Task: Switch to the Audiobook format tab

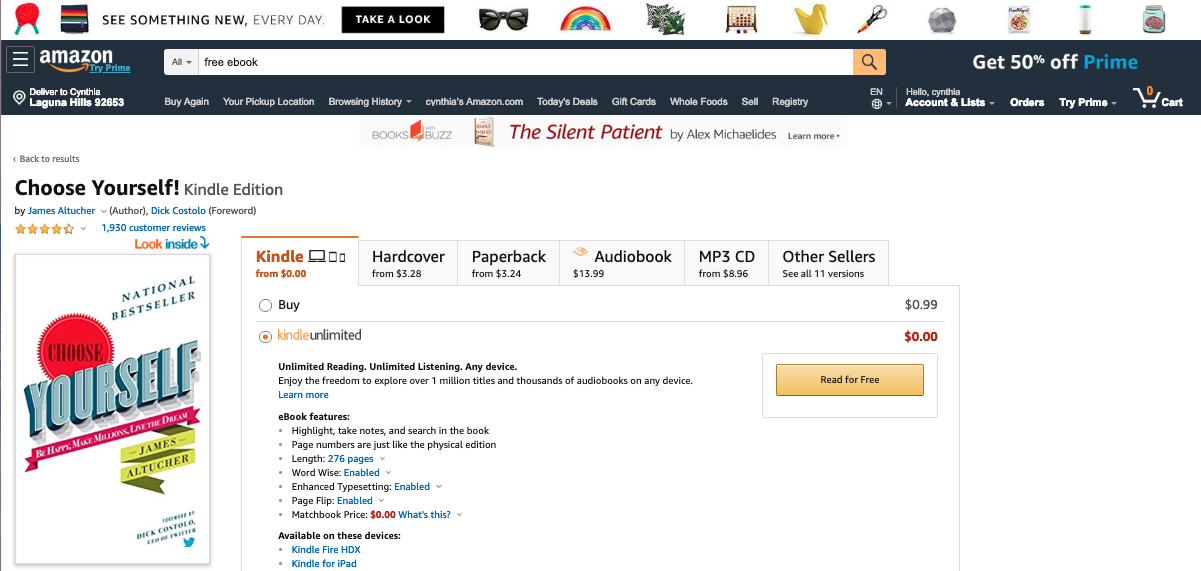Action: point(622,263)
